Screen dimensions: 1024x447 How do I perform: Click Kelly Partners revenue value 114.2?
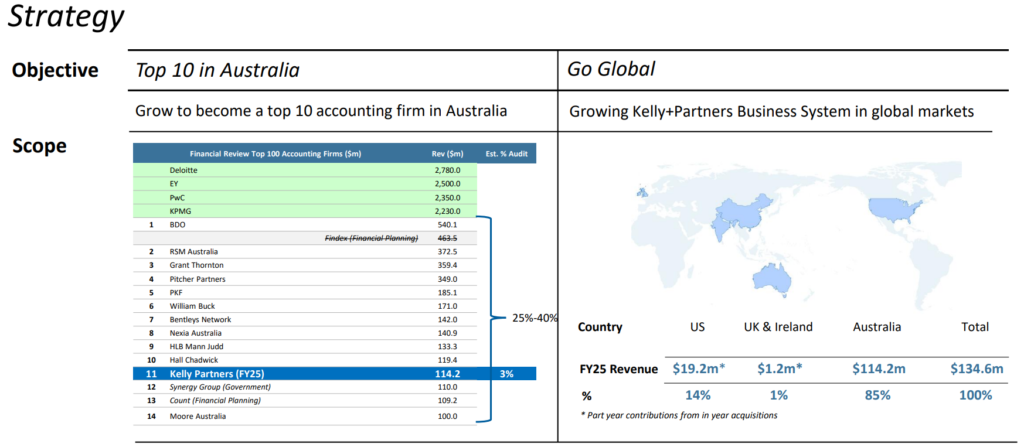(448, 374)
